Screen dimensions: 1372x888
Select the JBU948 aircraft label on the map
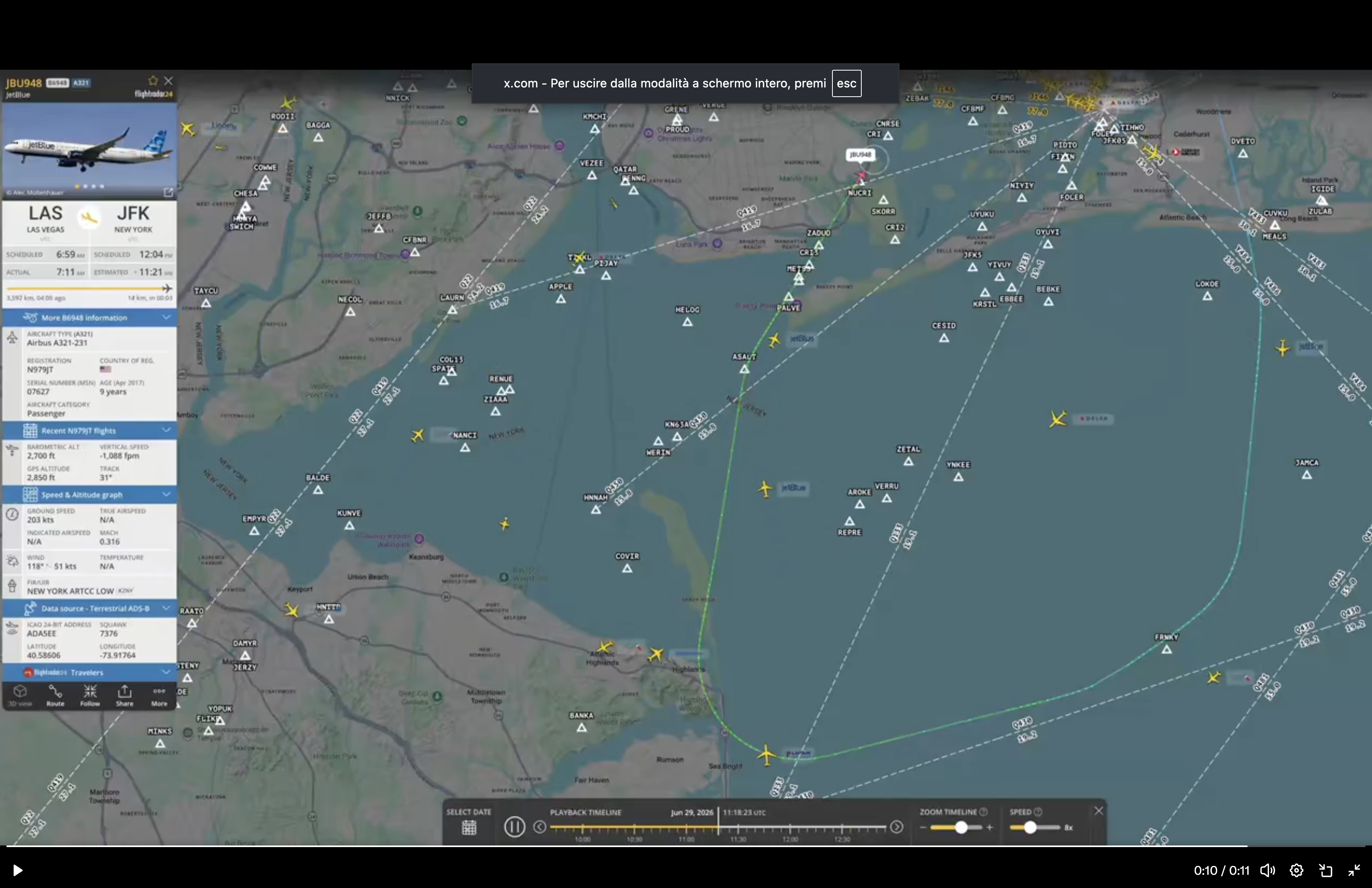pos(860,154)
